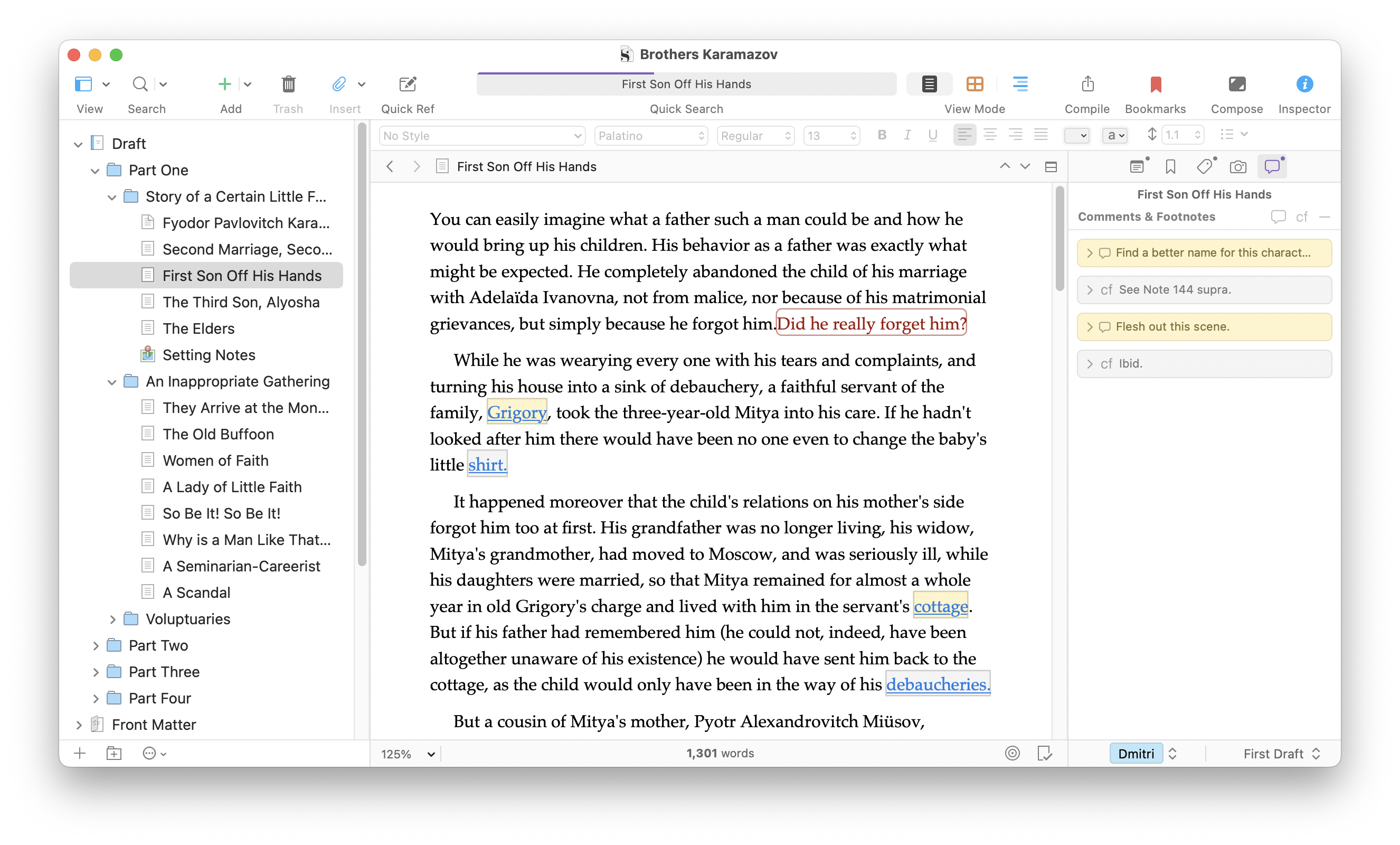
Task: Open the Notes tab in inspector
Action: click(x=1137, y=167)
